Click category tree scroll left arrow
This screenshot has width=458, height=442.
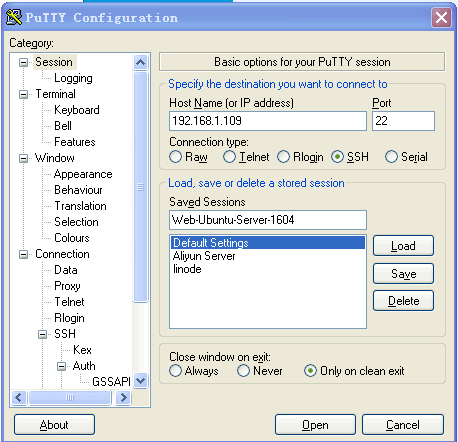click(x=19, y=397)
